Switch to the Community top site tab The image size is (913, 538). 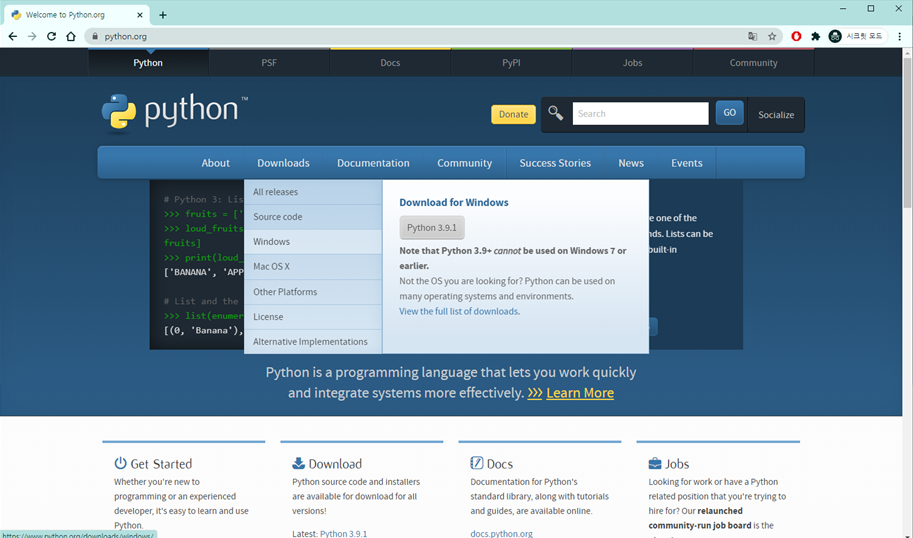(x=753, y=62)
